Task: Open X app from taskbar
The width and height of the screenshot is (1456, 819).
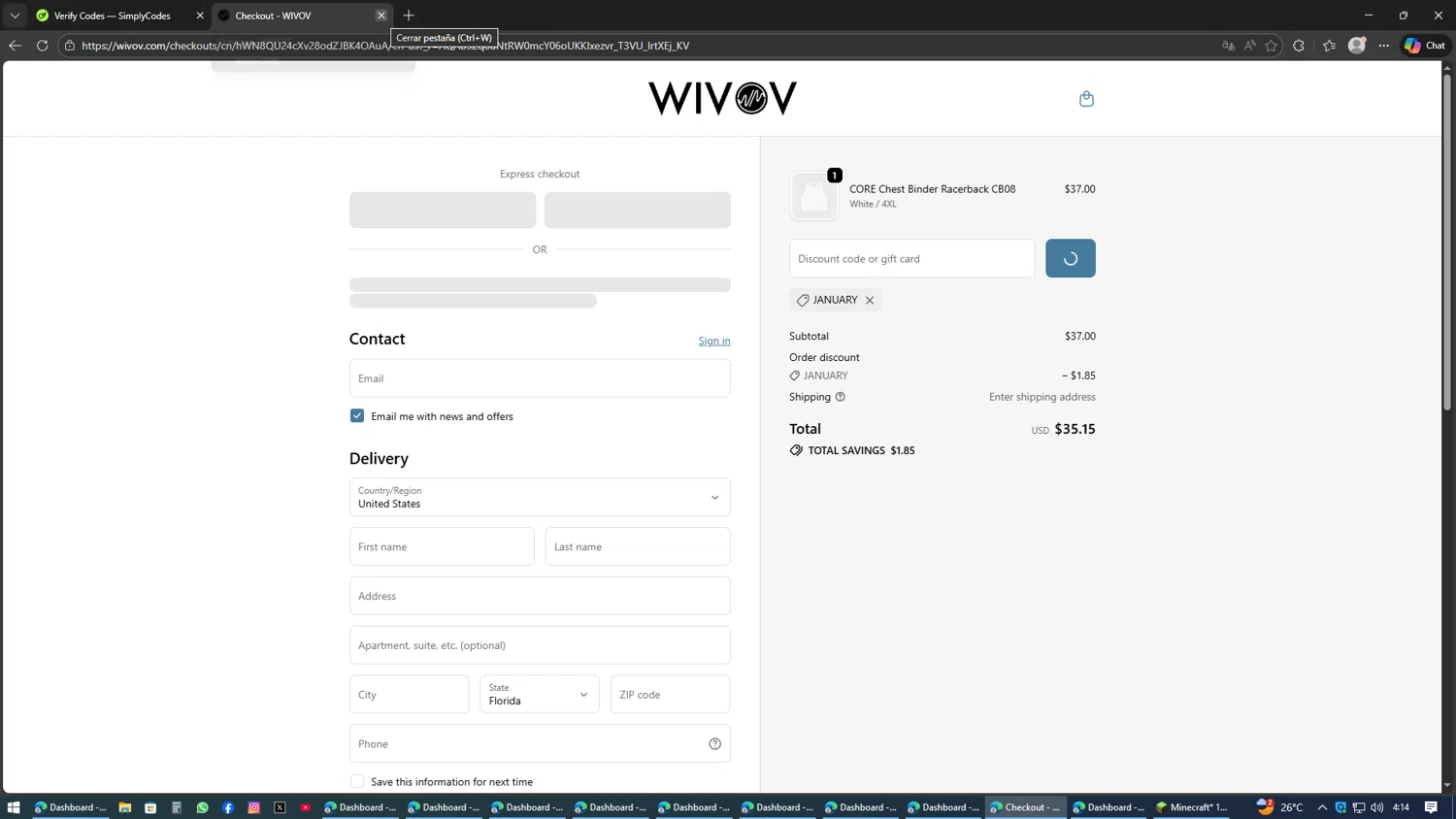Action: (280, 807)
